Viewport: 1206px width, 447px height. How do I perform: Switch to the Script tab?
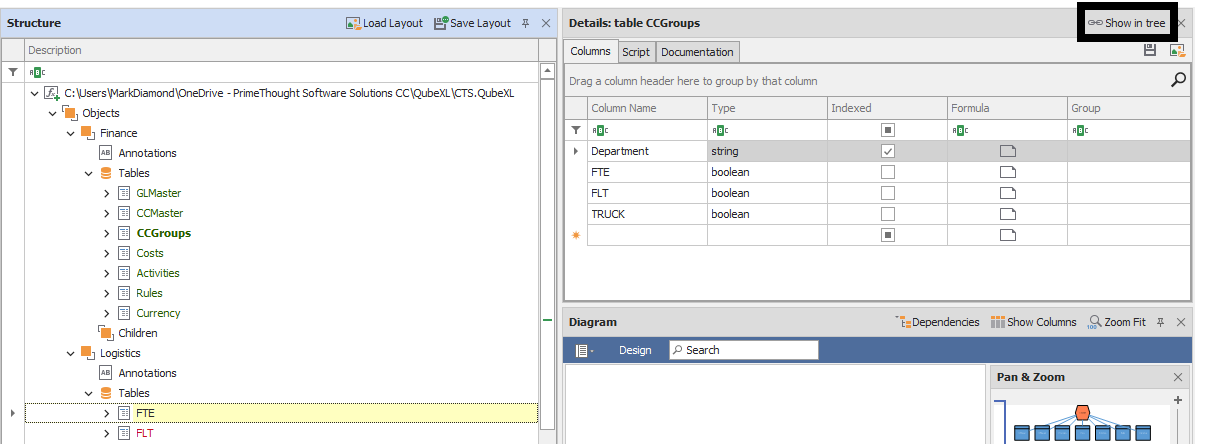pos(636,52)
